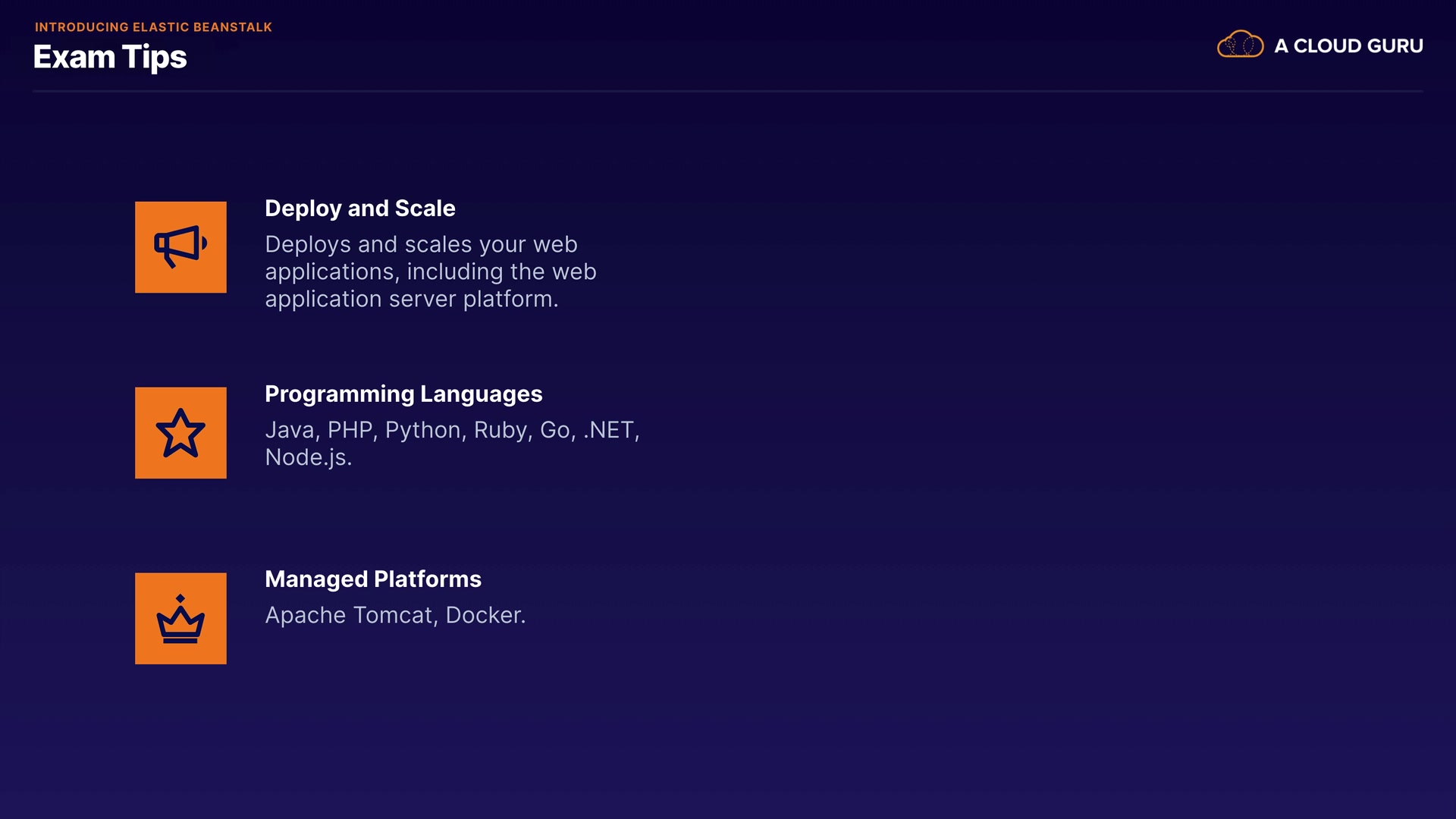
Task: Click the crown icon tile
Action: tap(180, 619)
